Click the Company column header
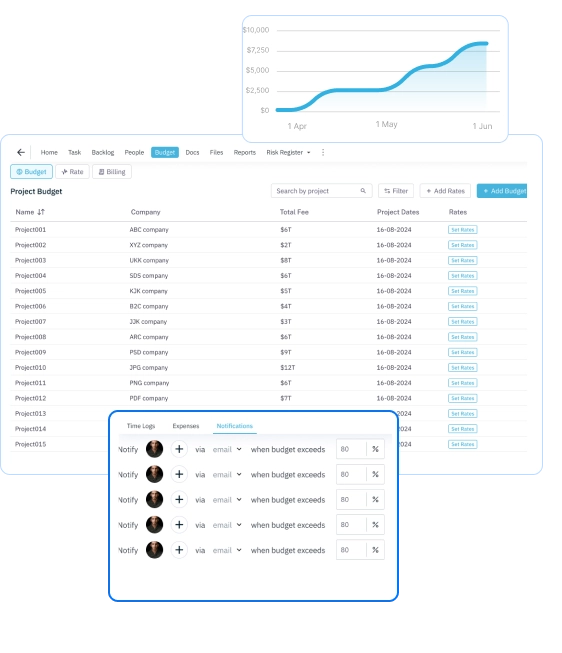This screenshot has height=653, width=562. click(x=145, y=212)
